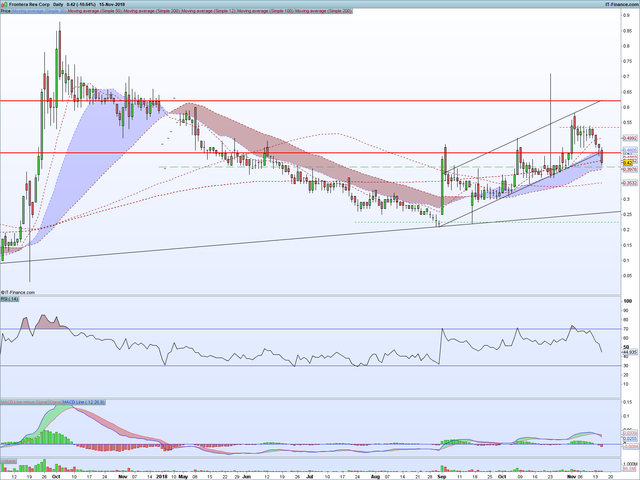
Task: Select the MACD Line minus Signal label
Action: [x=24, y=402]
